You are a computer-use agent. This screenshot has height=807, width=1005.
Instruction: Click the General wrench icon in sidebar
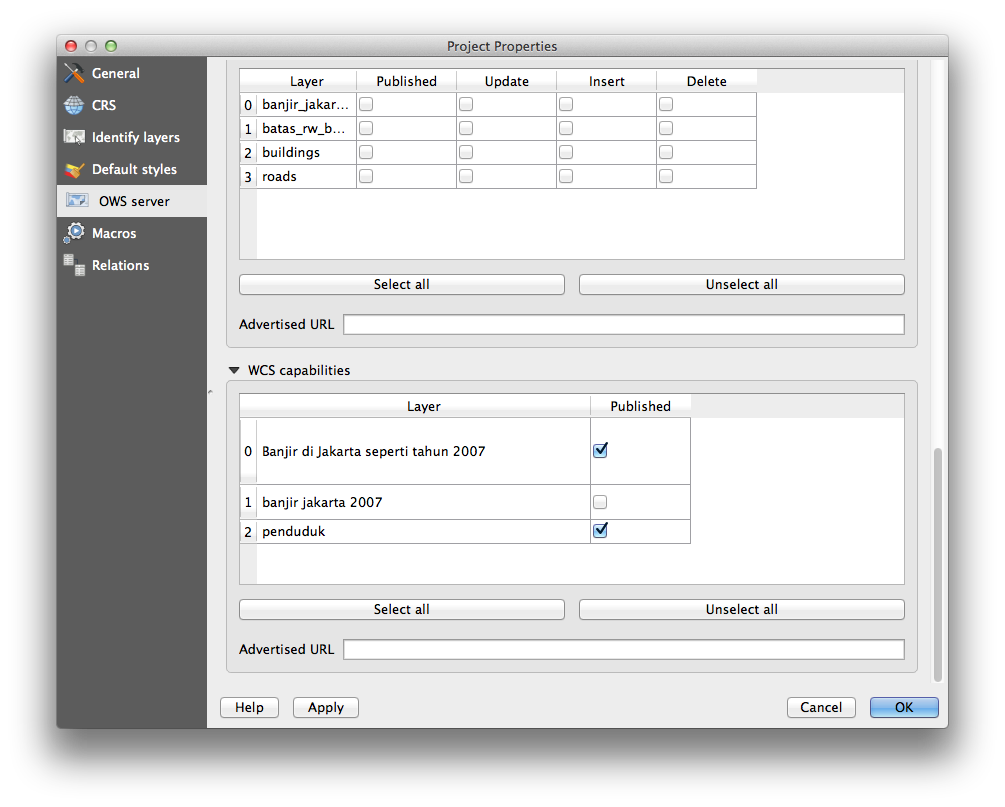coord(74,73)
